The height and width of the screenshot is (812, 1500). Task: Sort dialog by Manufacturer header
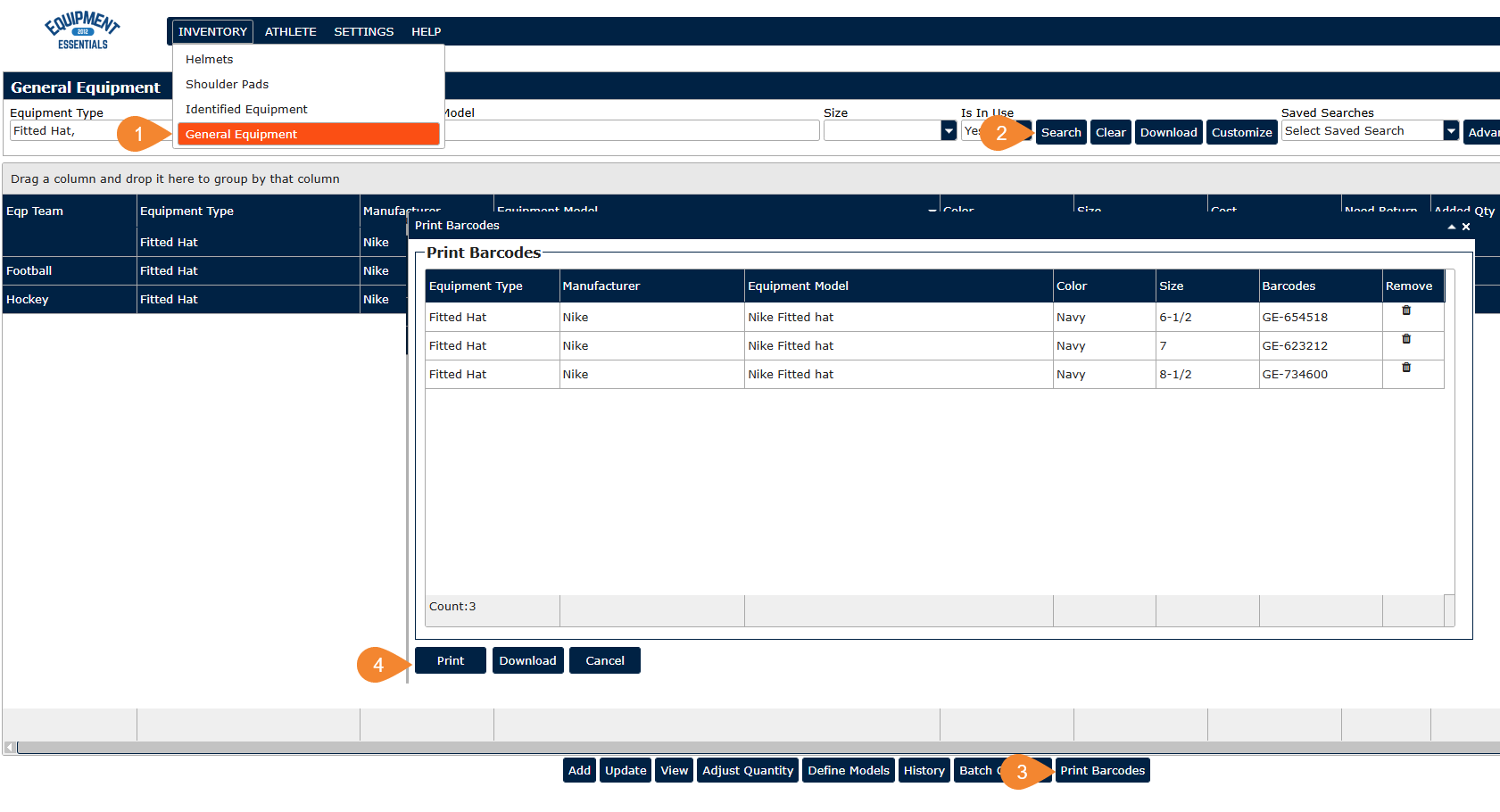pyautogui.click(x=652, y=286)
